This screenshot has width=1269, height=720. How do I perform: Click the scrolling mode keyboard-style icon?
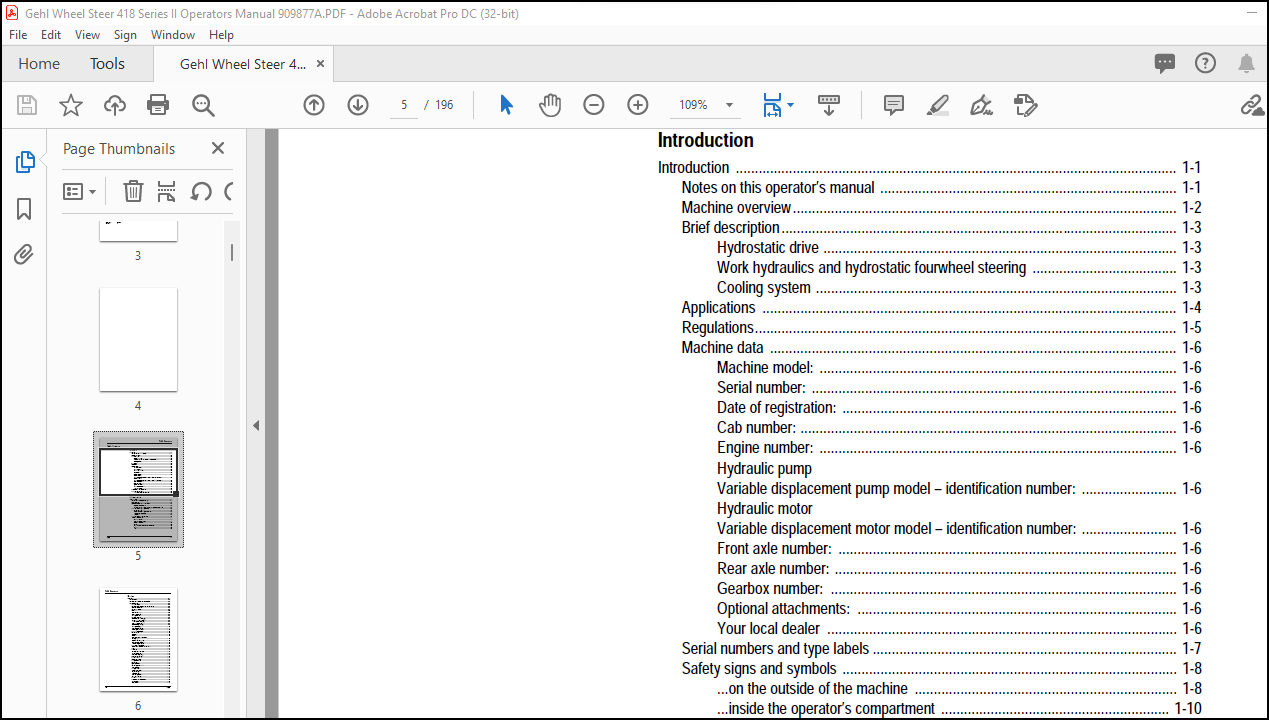click(829, 105)
